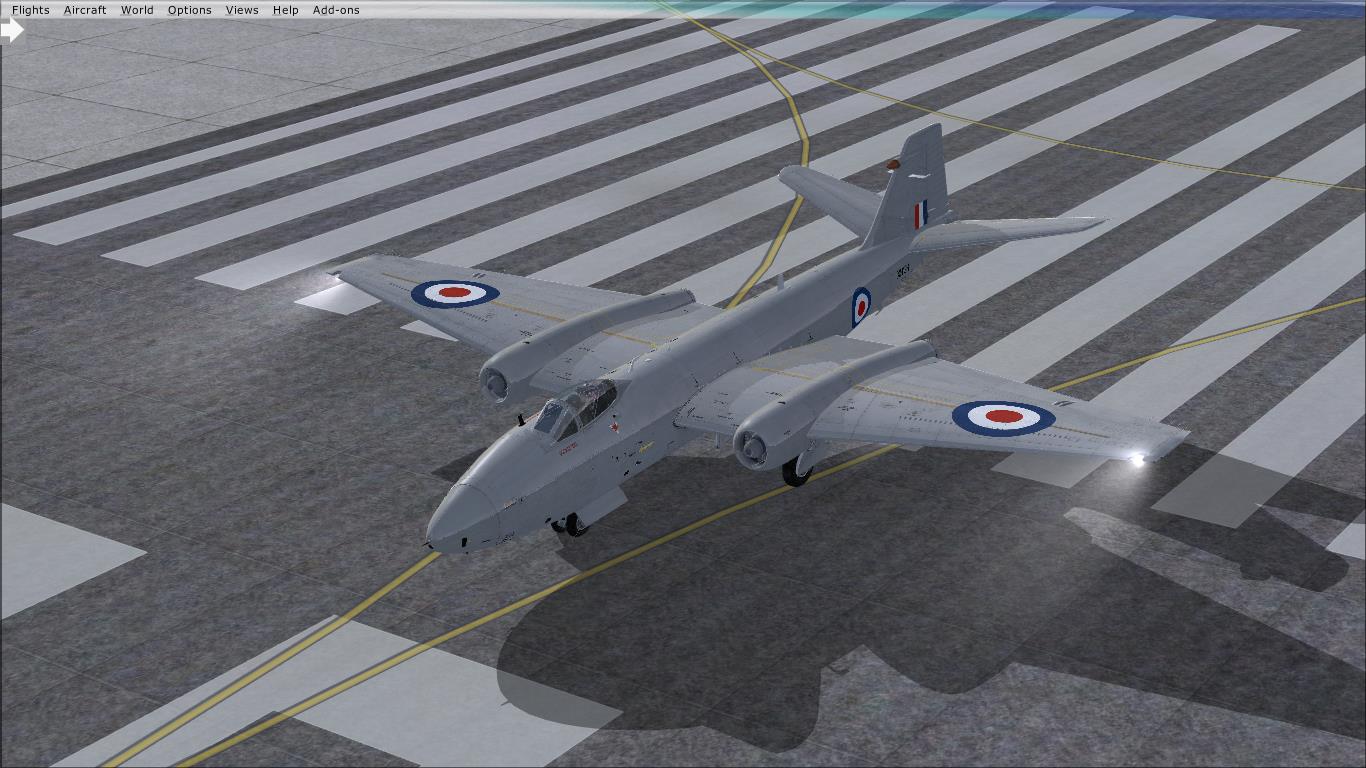
Task: Open the Options menu
Action: coord(190,10)
